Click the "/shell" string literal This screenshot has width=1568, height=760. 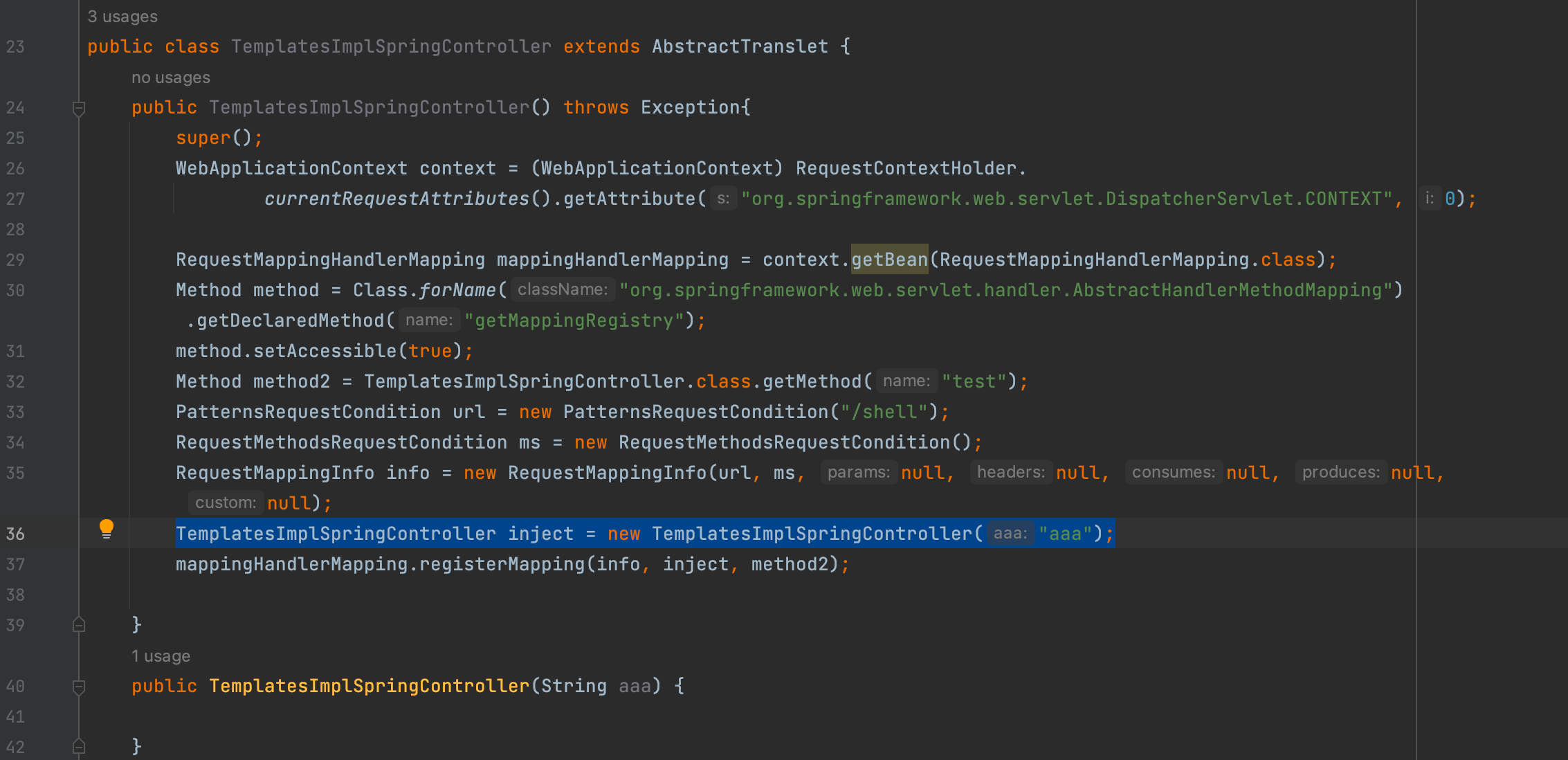pos(884,412)
